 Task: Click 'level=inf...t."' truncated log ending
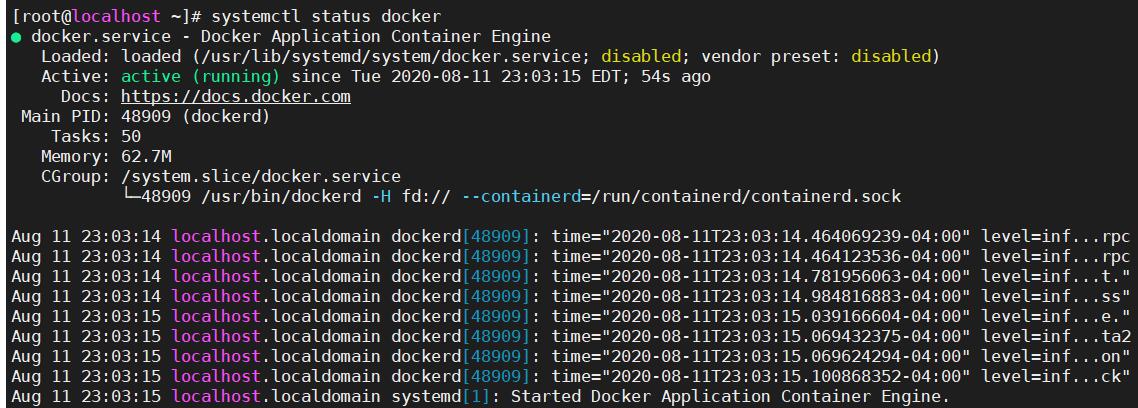pyautogui.click(x=1056, y=276)
